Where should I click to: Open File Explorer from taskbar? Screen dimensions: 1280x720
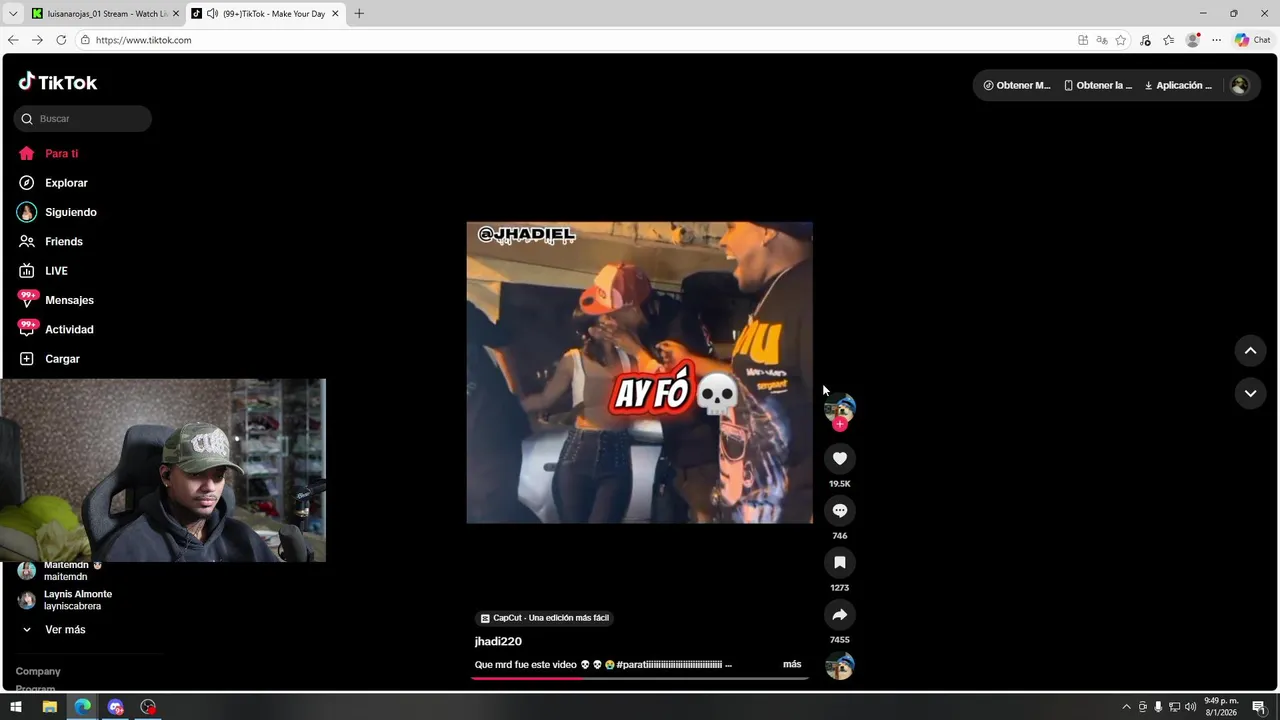[49, 707]
